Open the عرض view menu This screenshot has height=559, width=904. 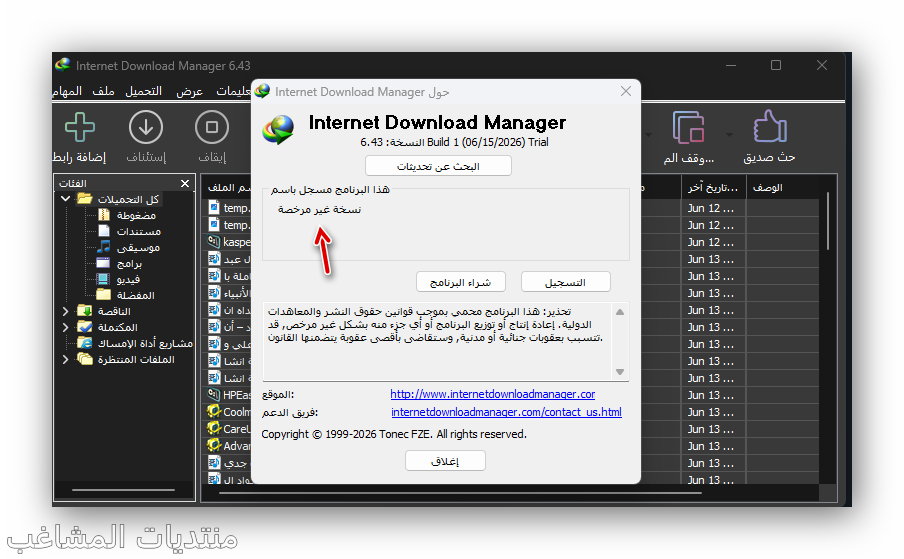coord(189,91)
